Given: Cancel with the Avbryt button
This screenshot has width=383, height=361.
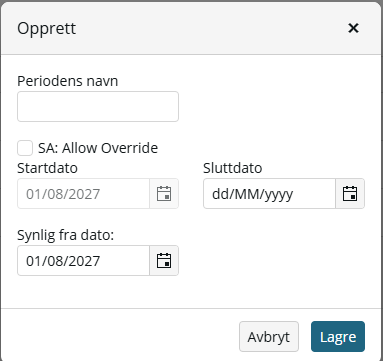Looking at the screenshot, I should [x=269, y=337].
